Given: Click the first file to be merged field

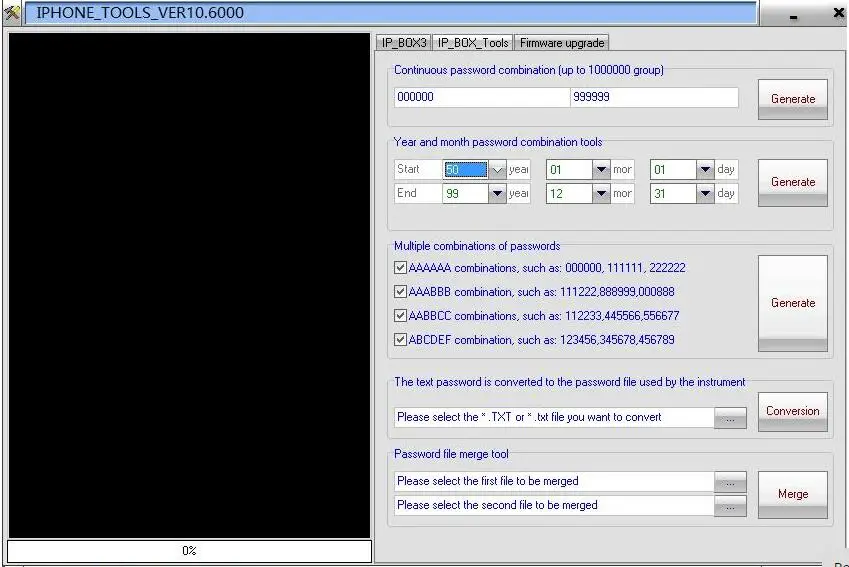Looking at the screenshot, I should [554, 481].
